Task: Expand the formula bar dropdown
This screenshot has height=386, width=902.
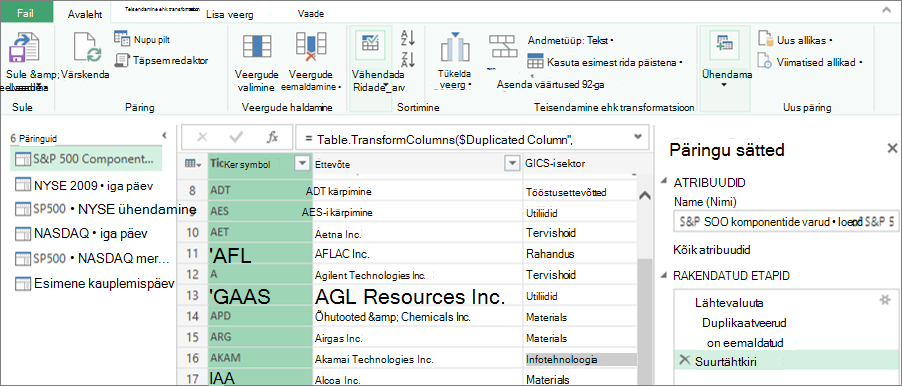Action: (637, 137)
